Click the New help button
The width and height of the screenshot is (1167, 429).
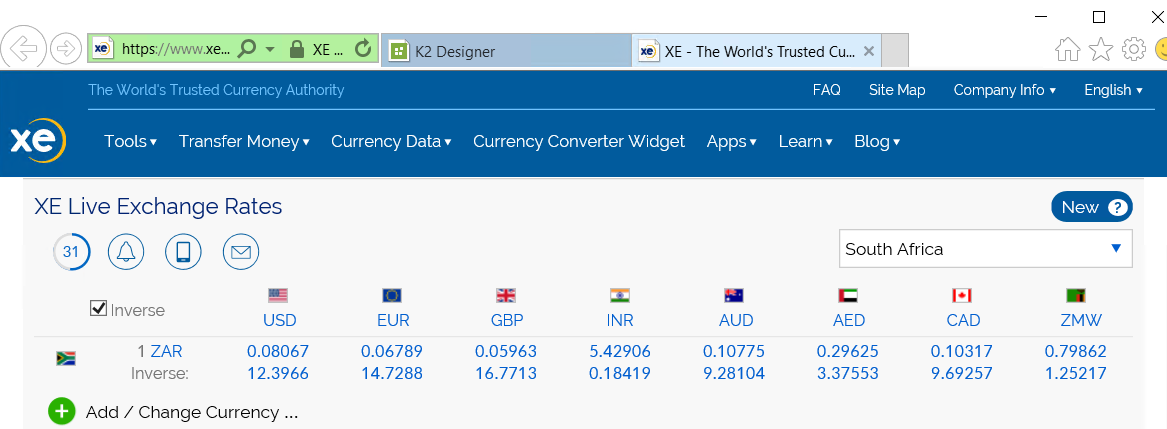coord(1091,207)
